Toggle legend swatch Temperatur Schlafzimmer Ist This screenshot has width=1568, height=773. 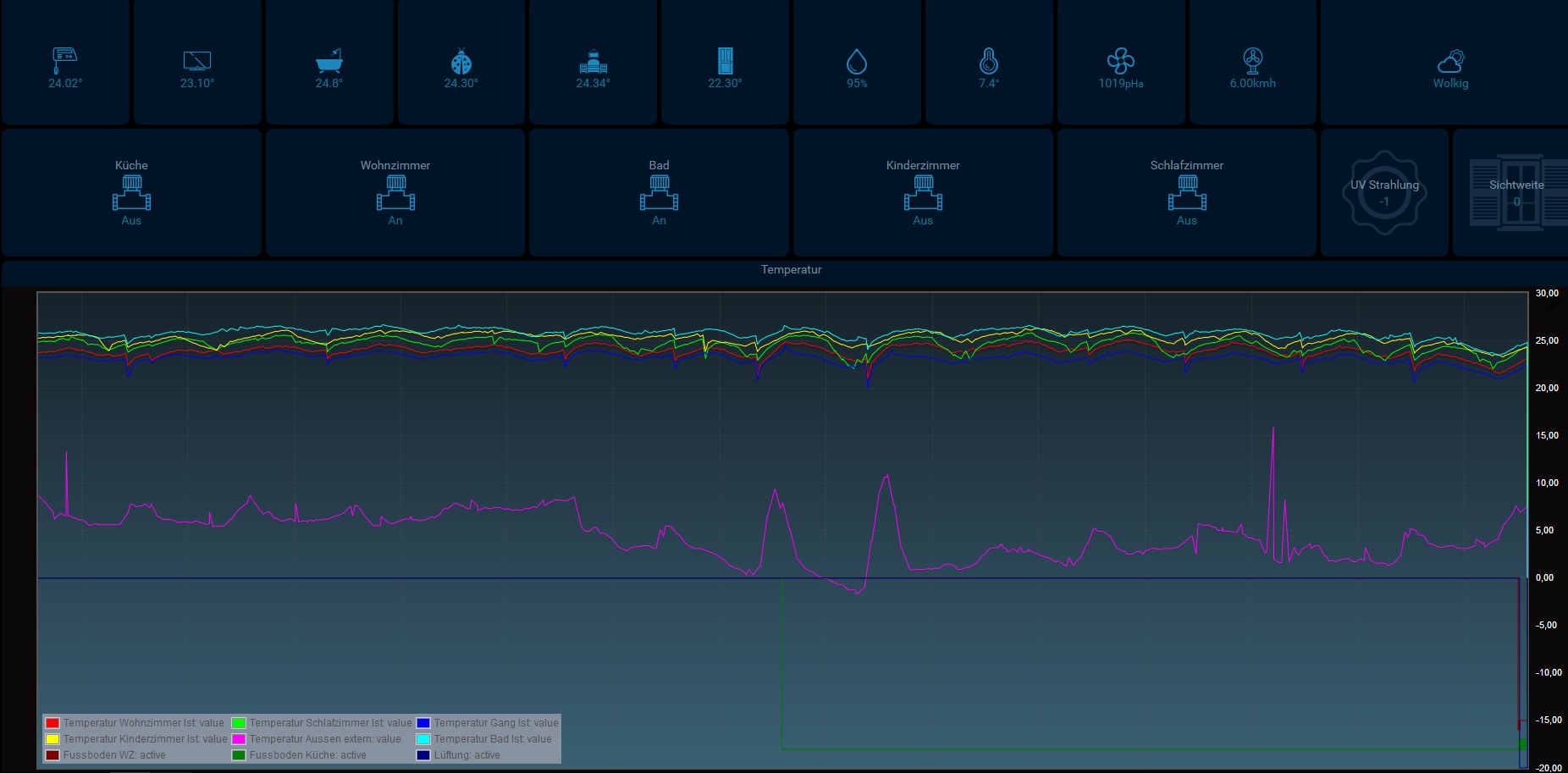click(x=239, y=723)
